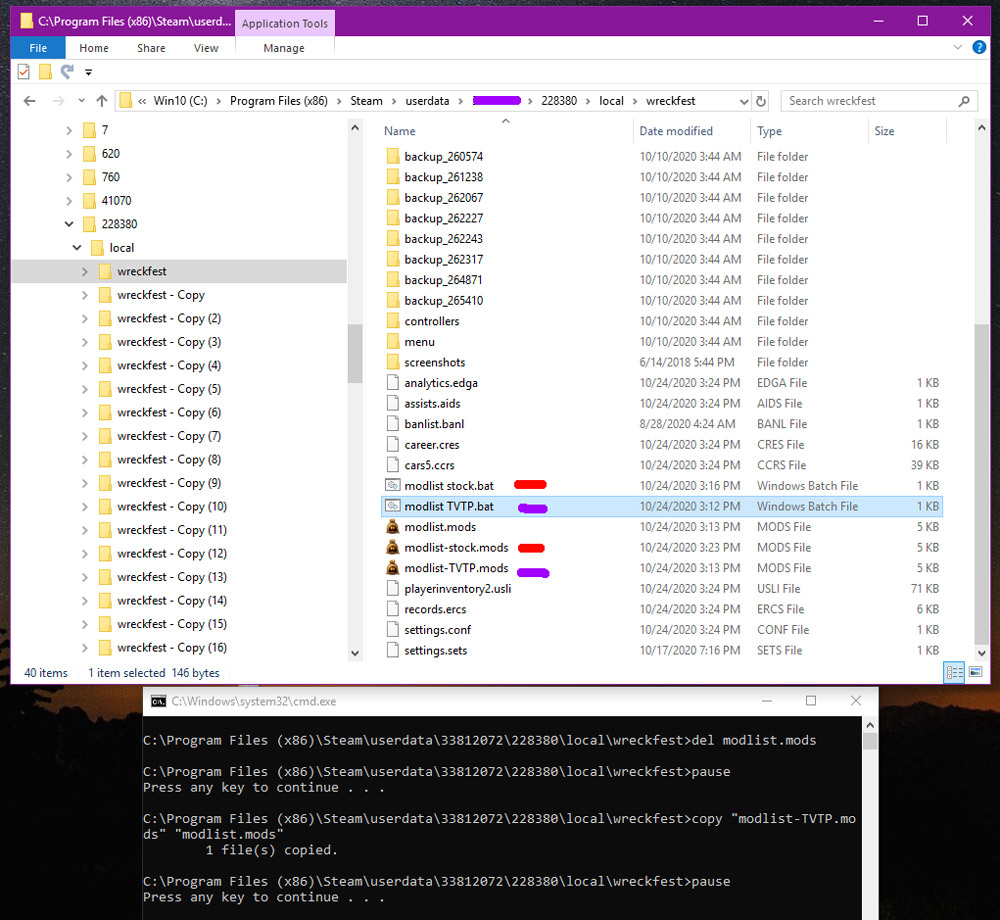Refresh the wreckfest folder view
Image resolution: width=1000 pixels, height=920 pixels.
click(x=761, y=101)
